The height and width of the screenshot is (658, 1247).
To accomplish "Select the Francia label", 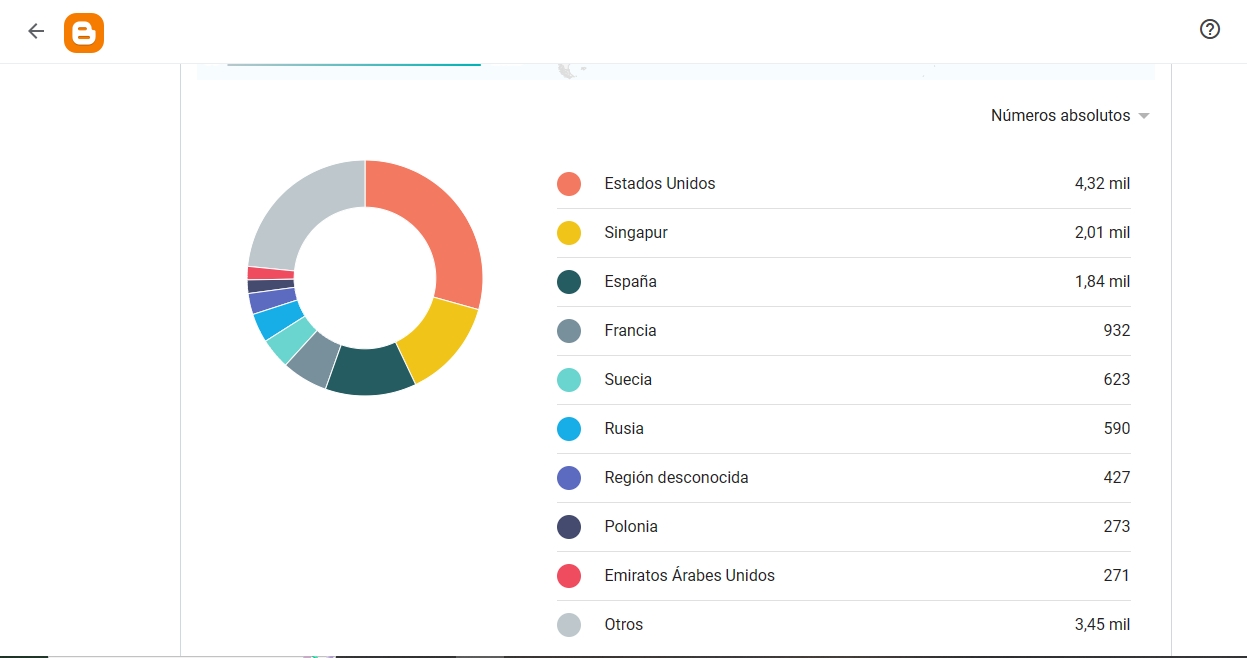I will (630, 331).
